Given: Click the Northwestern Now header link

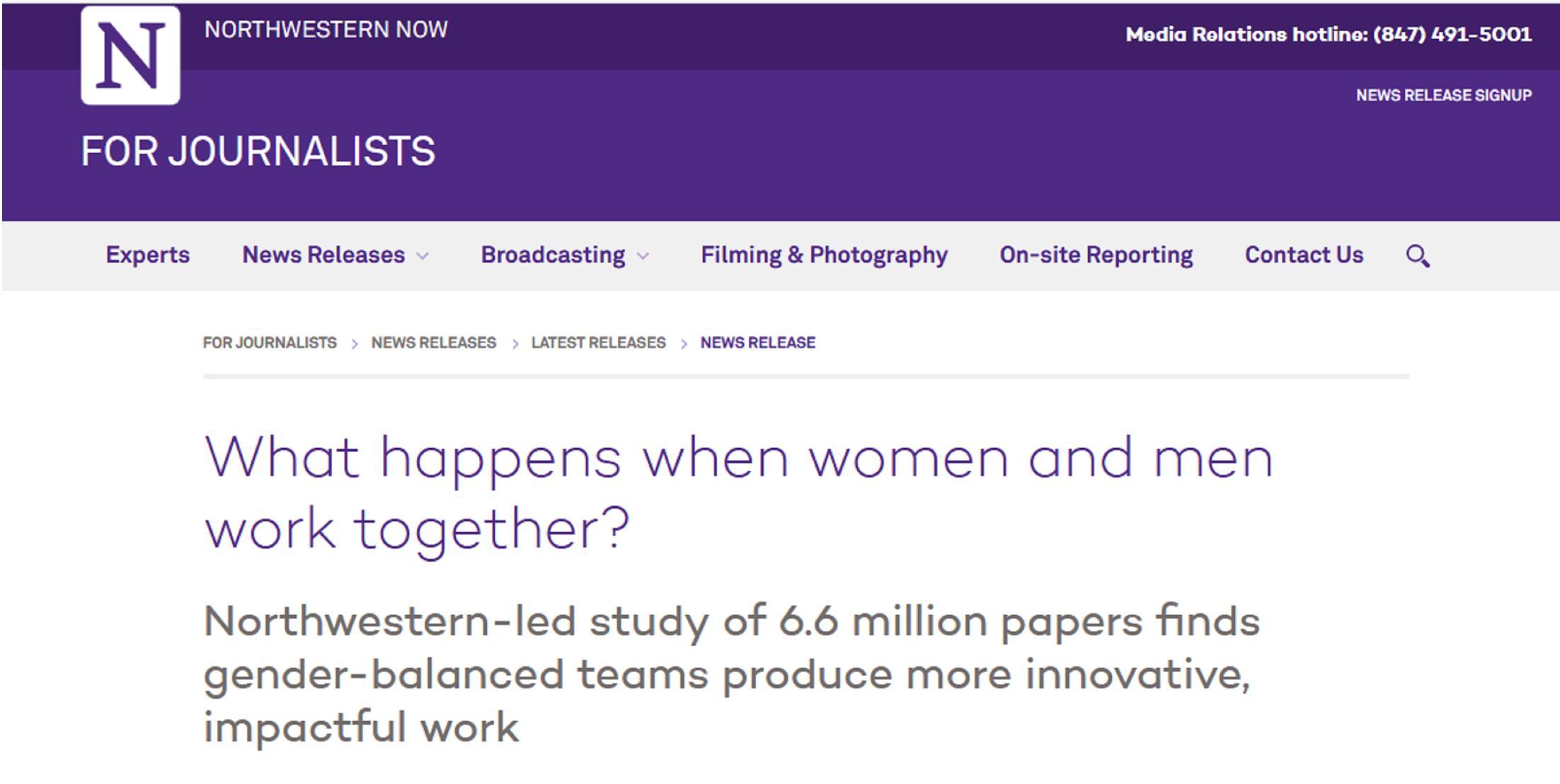Looking at the screenshot, I should [x=326, y=30].
